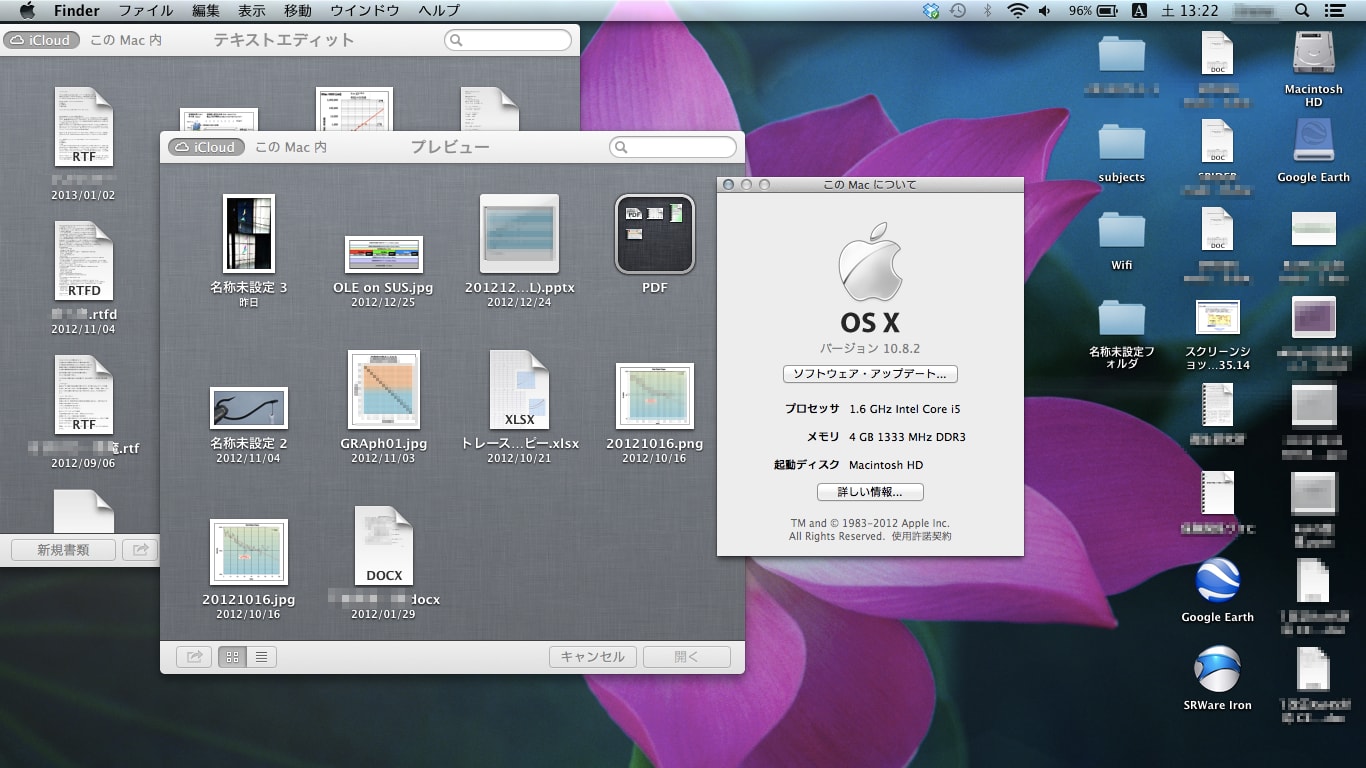Screen dimensions: 1366x768
Task: Open the Finder menu
Action: (76, 11)
